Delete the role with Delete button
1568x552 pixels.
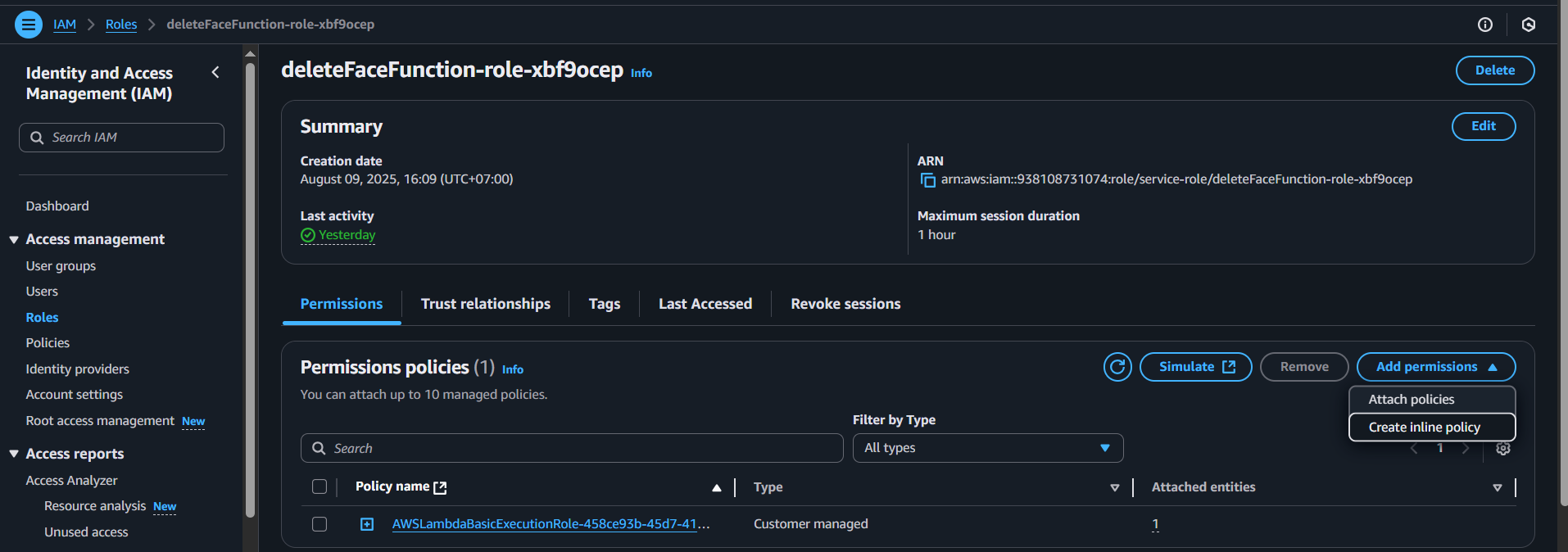(1495, 70)
